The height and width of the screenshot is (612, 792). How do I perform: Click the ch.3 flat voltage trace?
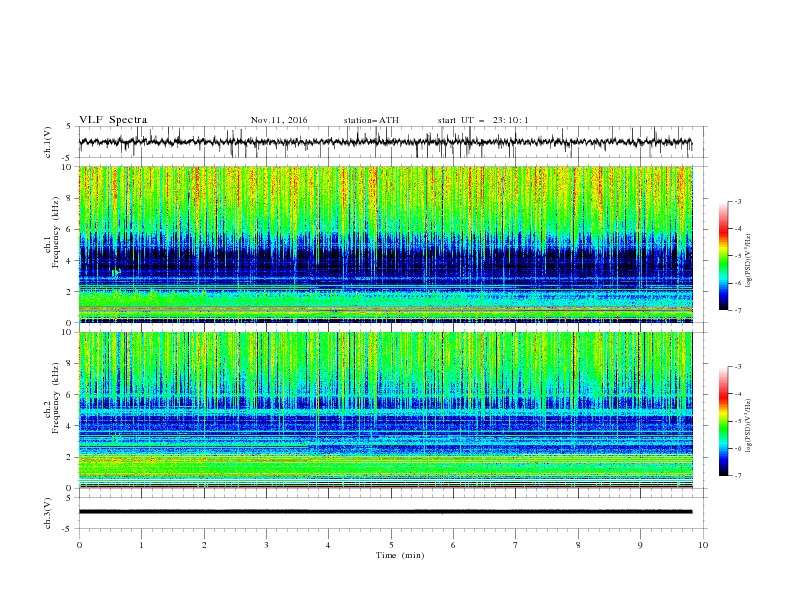[x=385, y=512]
